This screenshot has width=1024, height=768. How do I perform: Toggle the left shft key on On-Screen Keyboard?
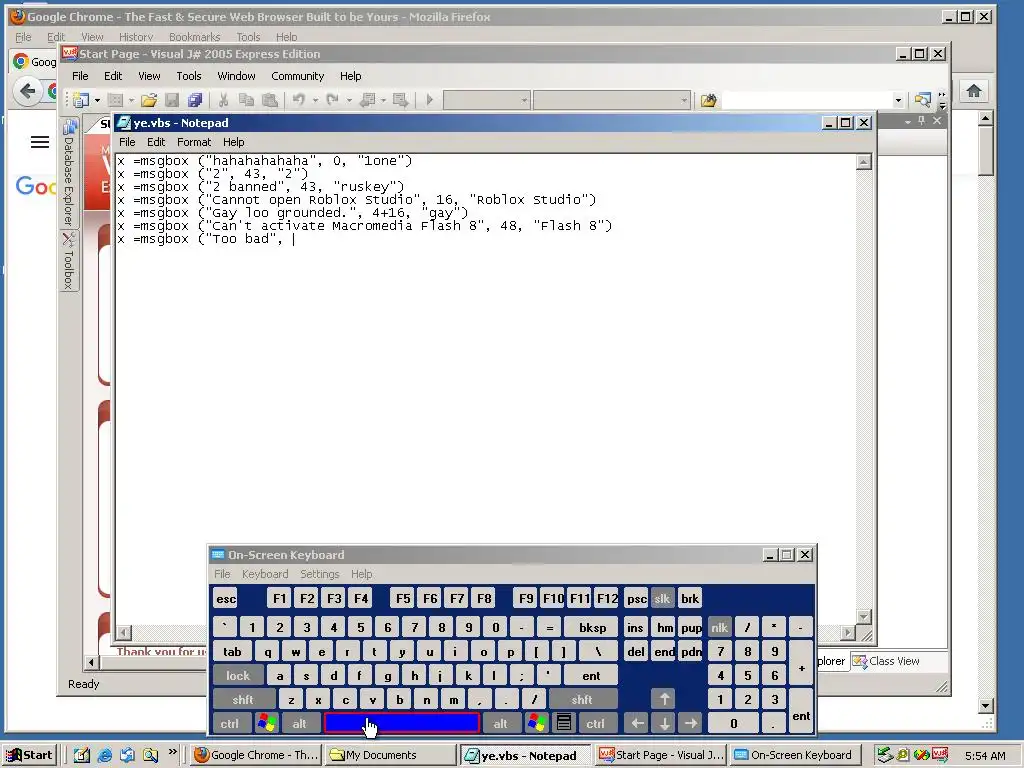point(243,699)
